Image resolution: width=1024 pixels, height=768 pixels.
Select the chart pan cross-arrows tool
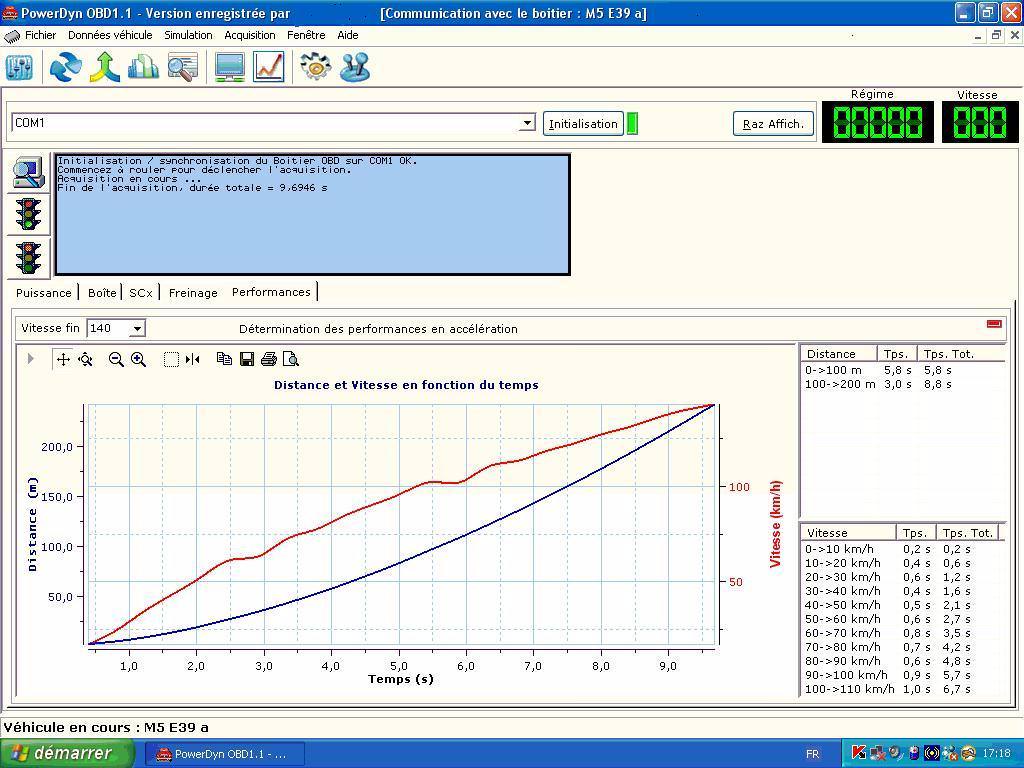63,359
